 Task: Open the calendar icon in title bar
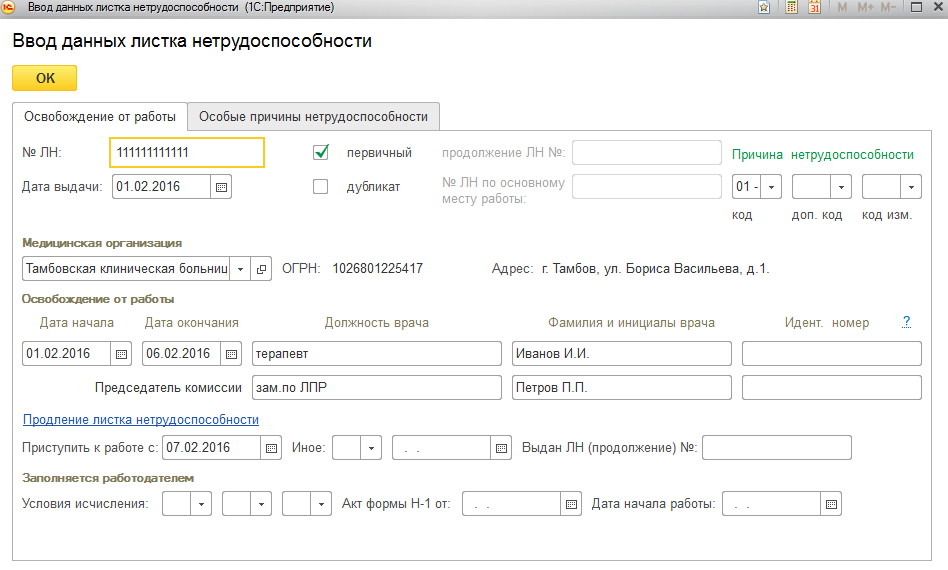coord(814,7)
